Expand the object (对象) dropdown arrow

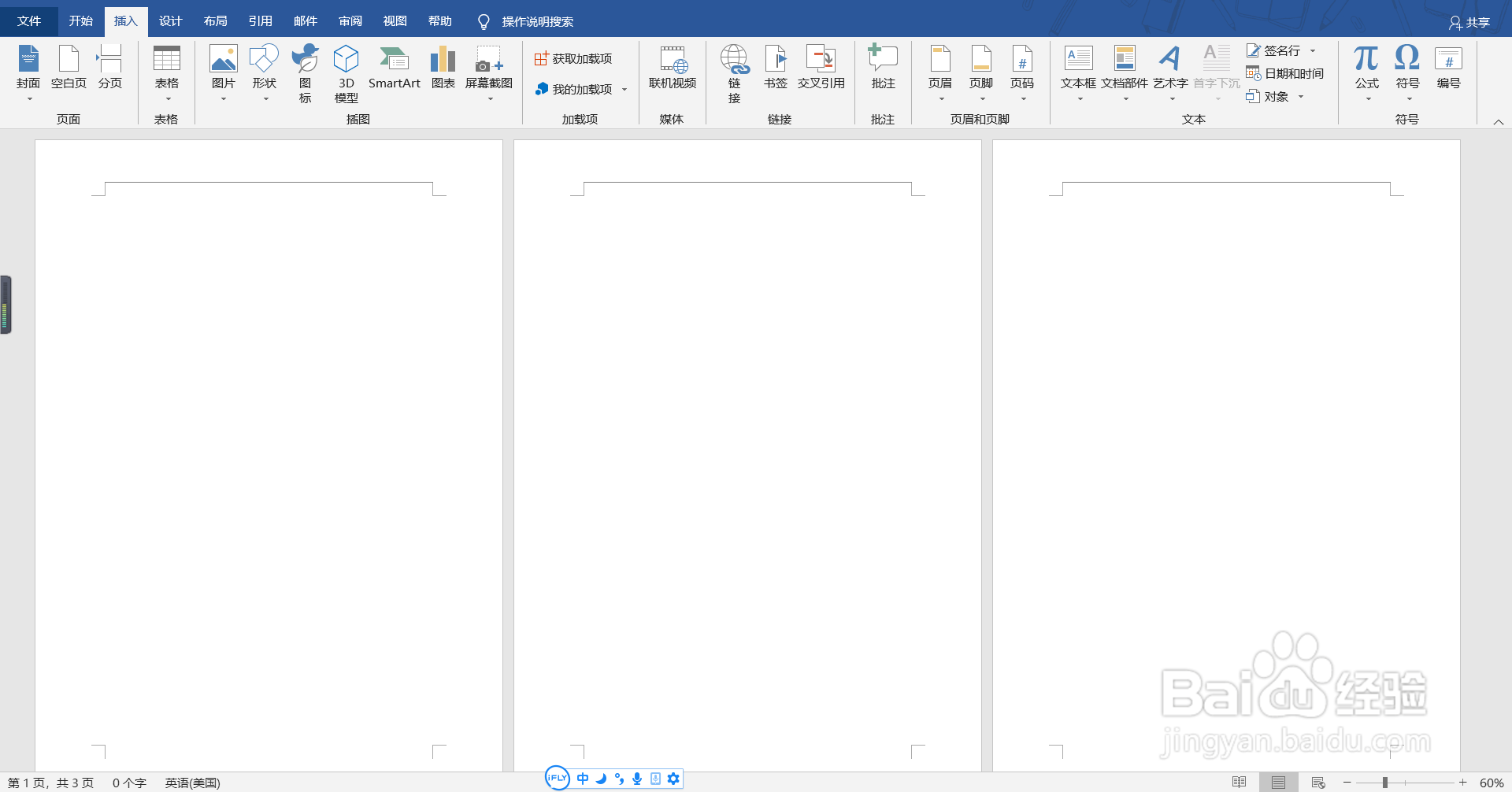point(1301,97)
